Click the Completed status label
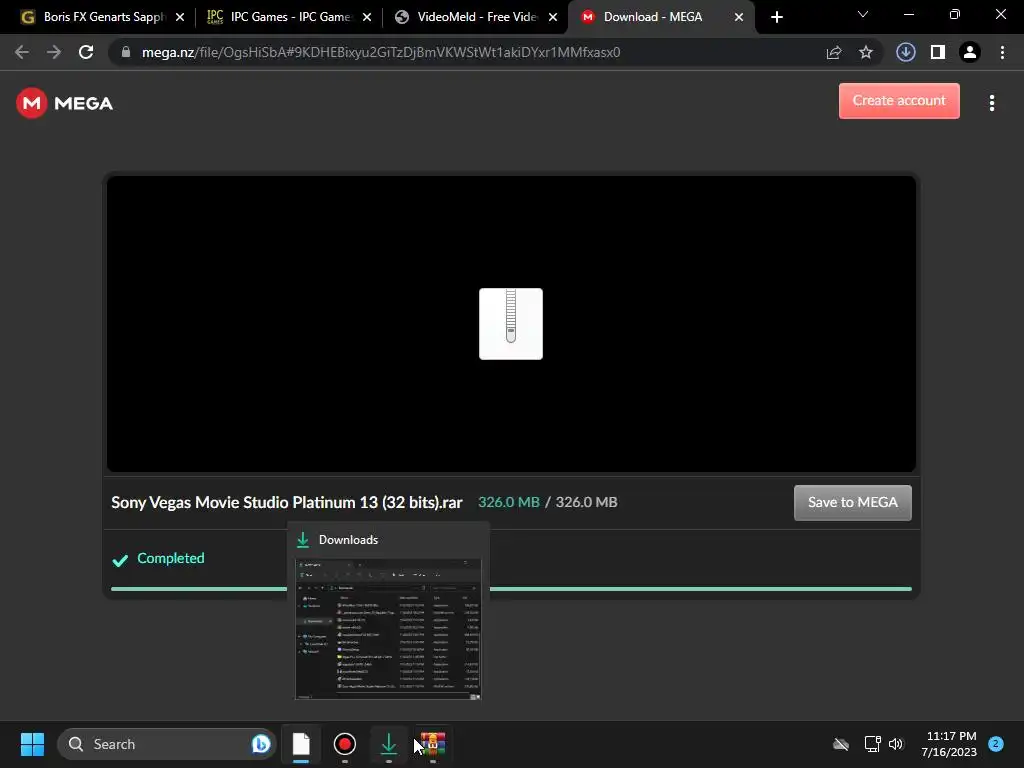 [x=170, y=558]
